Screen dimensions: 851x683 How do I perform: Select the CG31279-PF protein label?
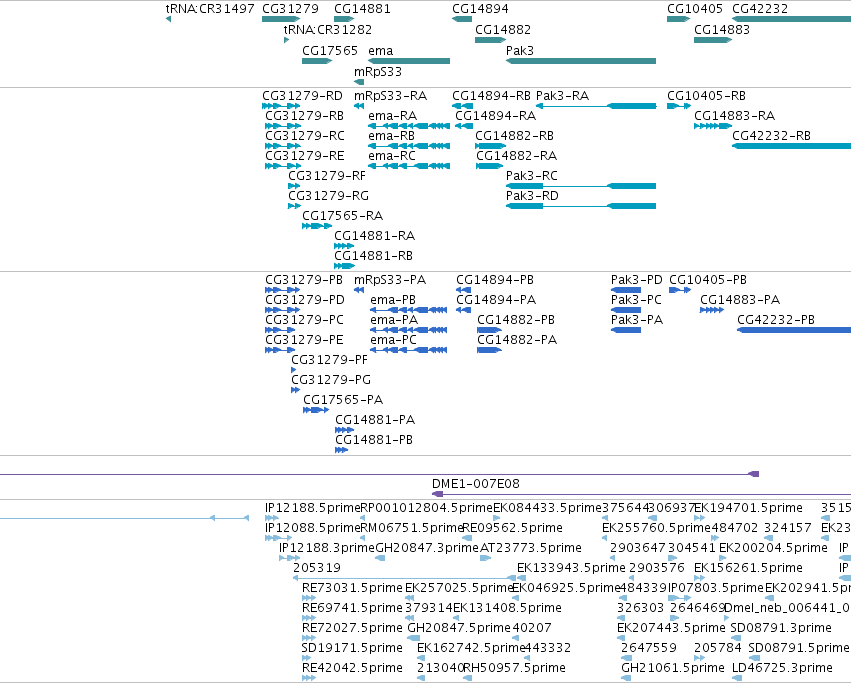pyautogui.click(x=329, y=360)
